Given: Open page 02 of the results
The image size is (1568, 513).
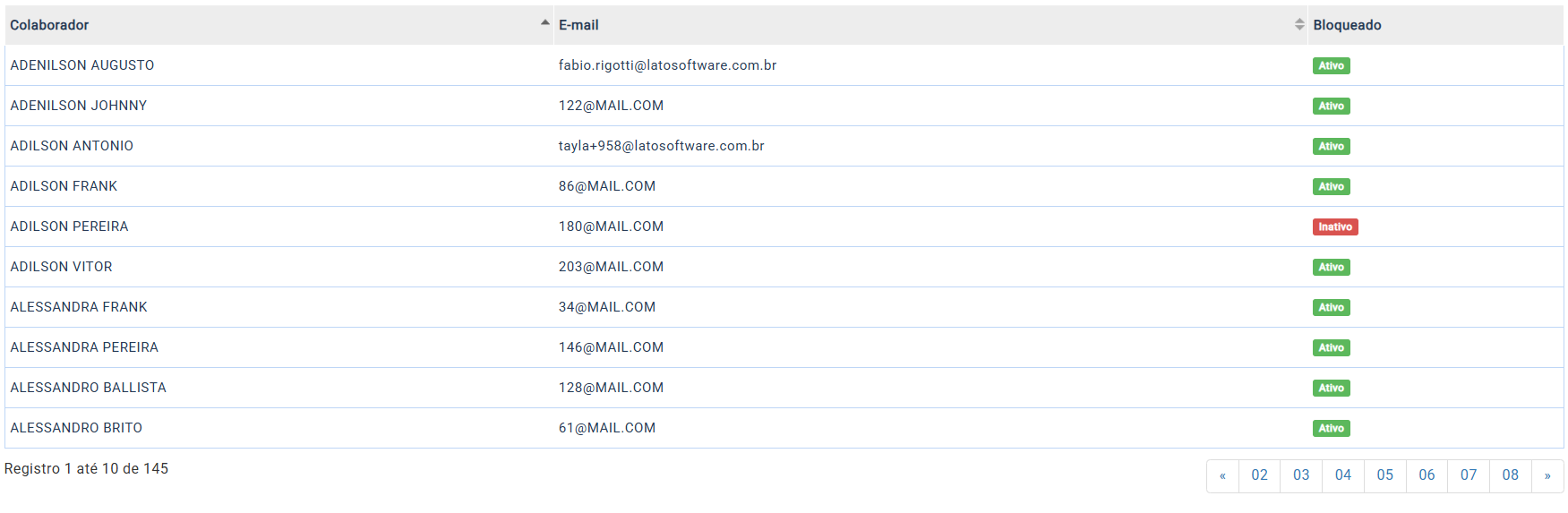Looking at the screenshot, I should coord(1259,475).
